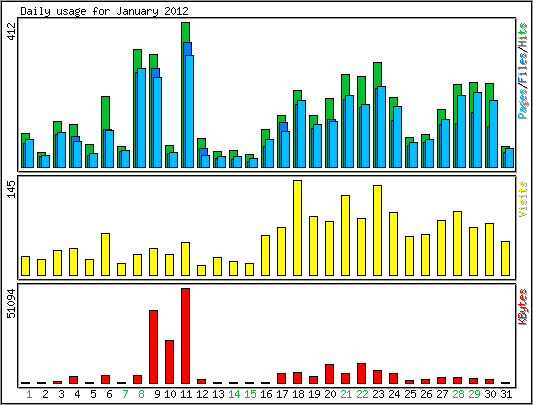Image resolution: width=533 pixels, height=405 pixels.
Task: Click the yellow Visits bar for day 6
Action: pos(106,254)
